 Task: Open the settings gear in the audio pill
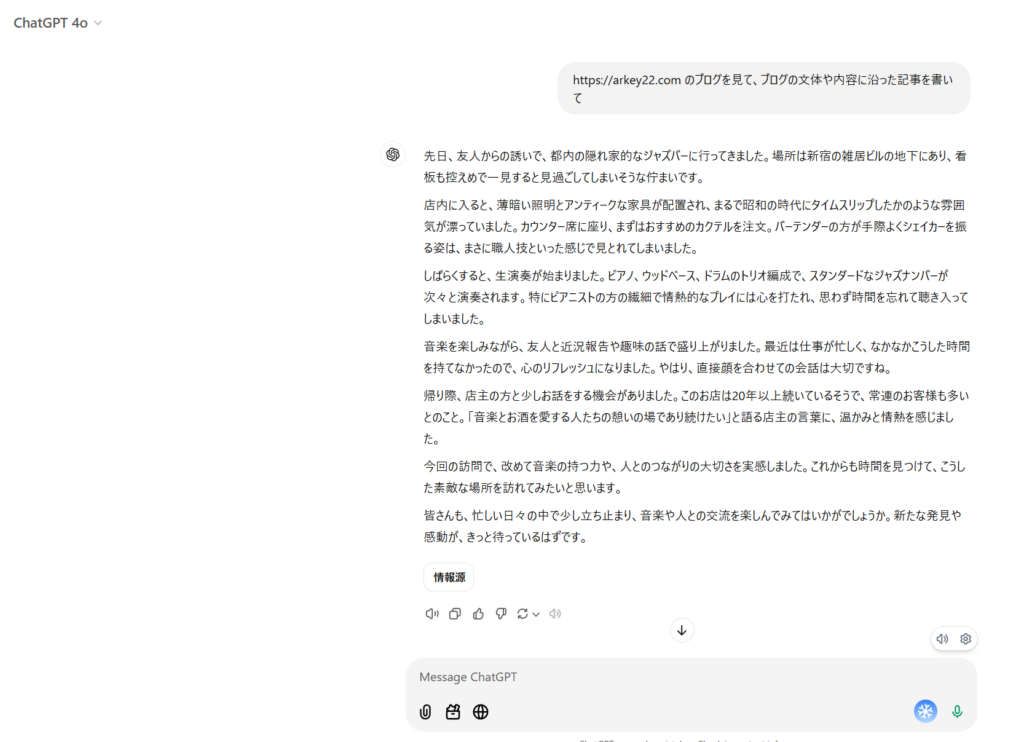point(965,638)
